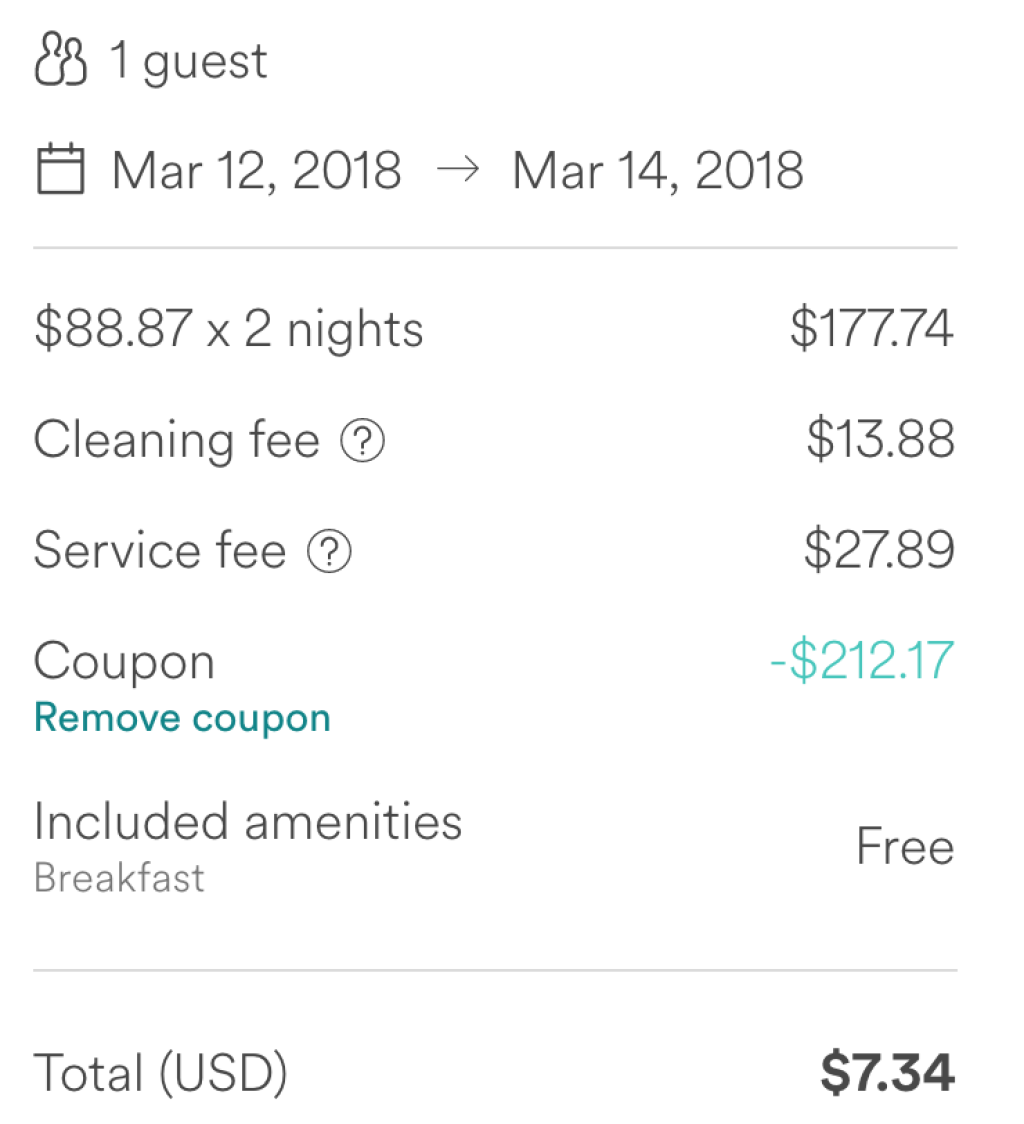Remove the applied coupon
1024x1124 pixels.
(x=182, y=718)
